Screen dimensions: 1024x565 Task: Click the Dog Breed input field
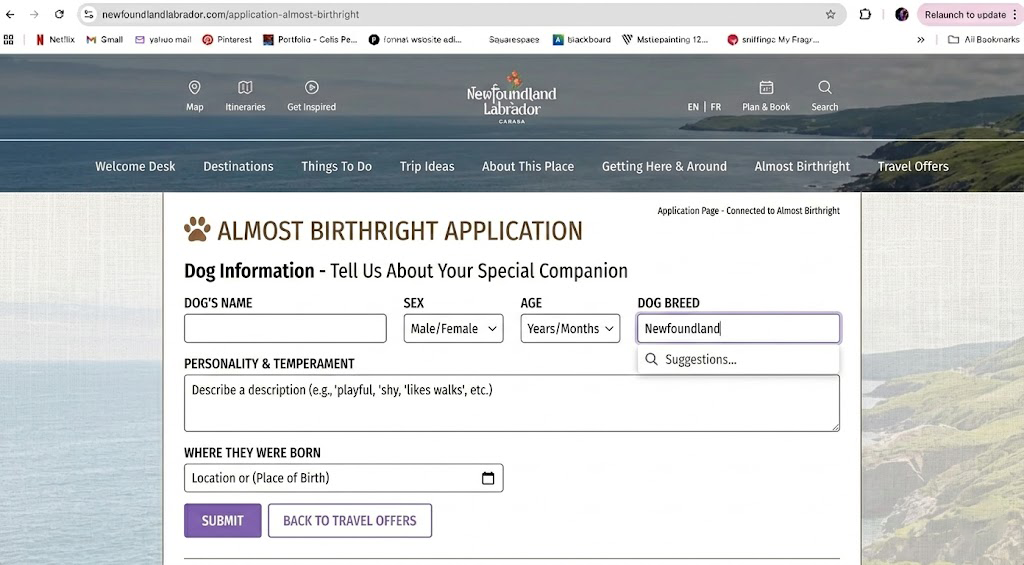739,329
